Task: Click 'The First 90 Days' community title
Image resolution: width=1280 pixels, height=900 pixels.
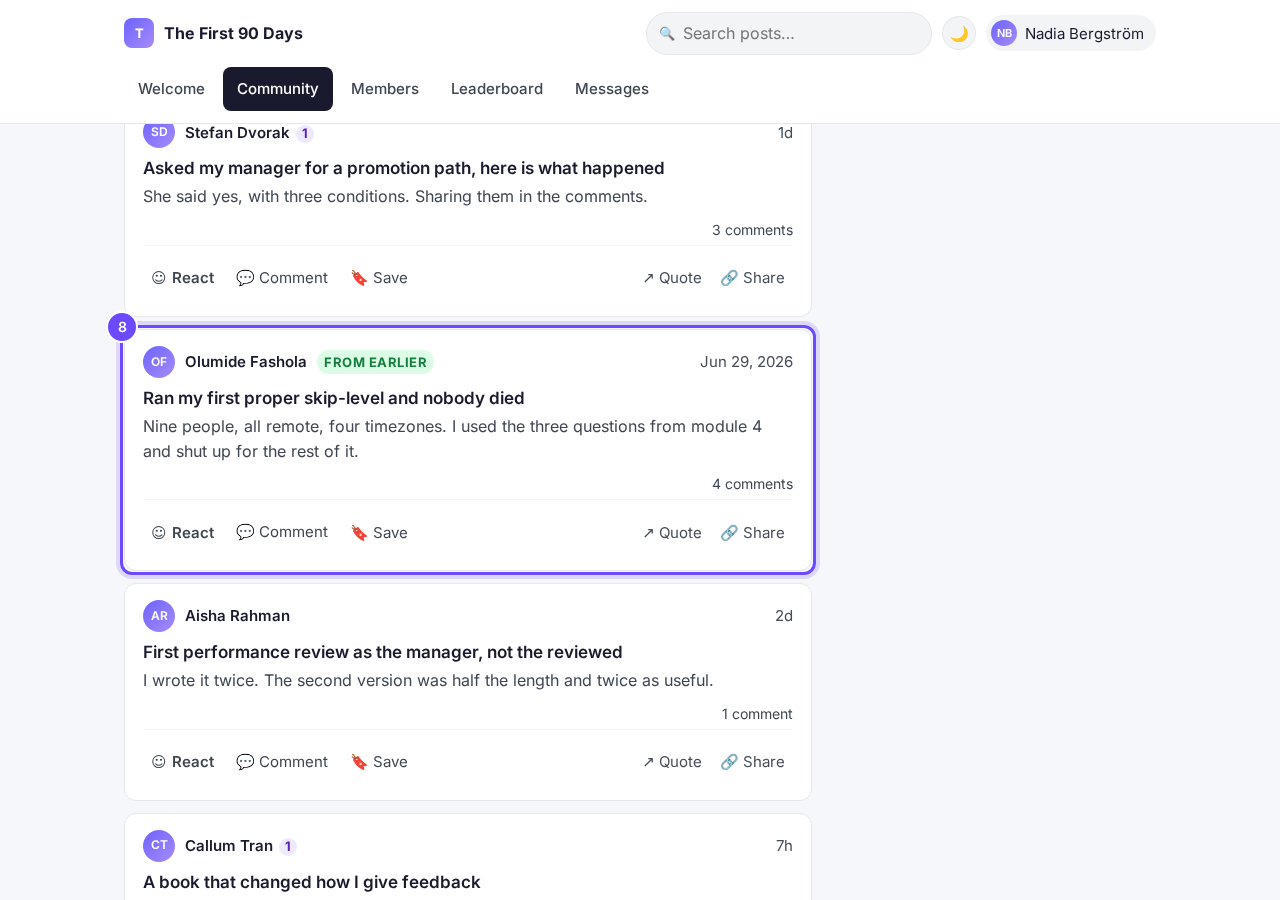Action: [x=233, y=33]
